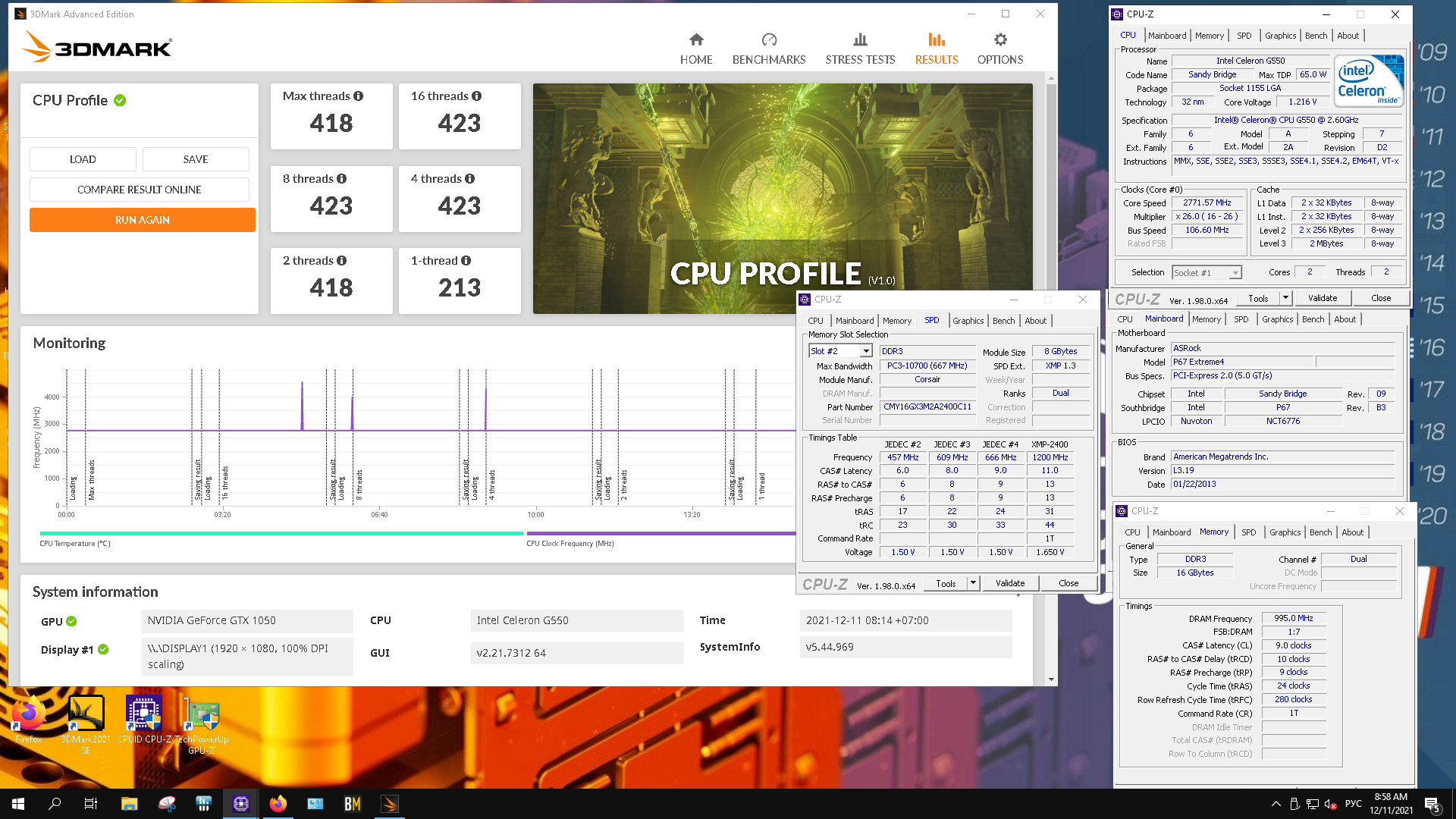
Task: Click the green validity checkmark beside CPU Profile
Action: click(x=120, y=100)
